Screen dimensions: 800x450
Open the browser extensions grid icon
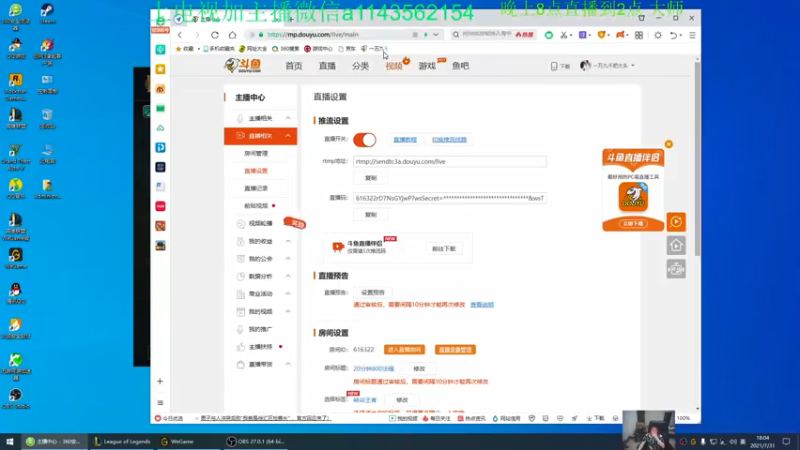tap(639, 35)
